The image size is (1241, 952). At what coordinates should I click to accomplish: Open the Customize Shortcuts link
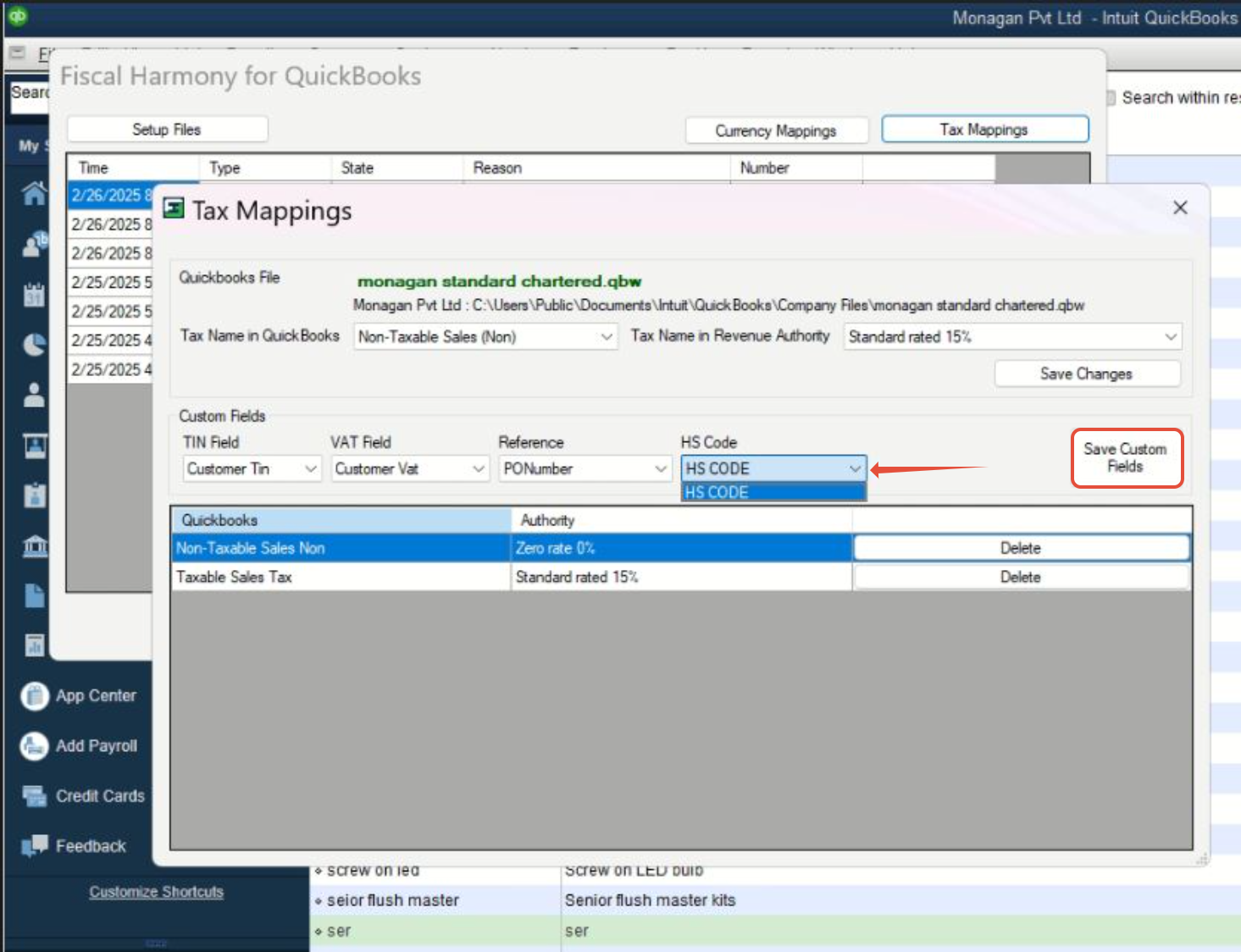tap(157, 892)
